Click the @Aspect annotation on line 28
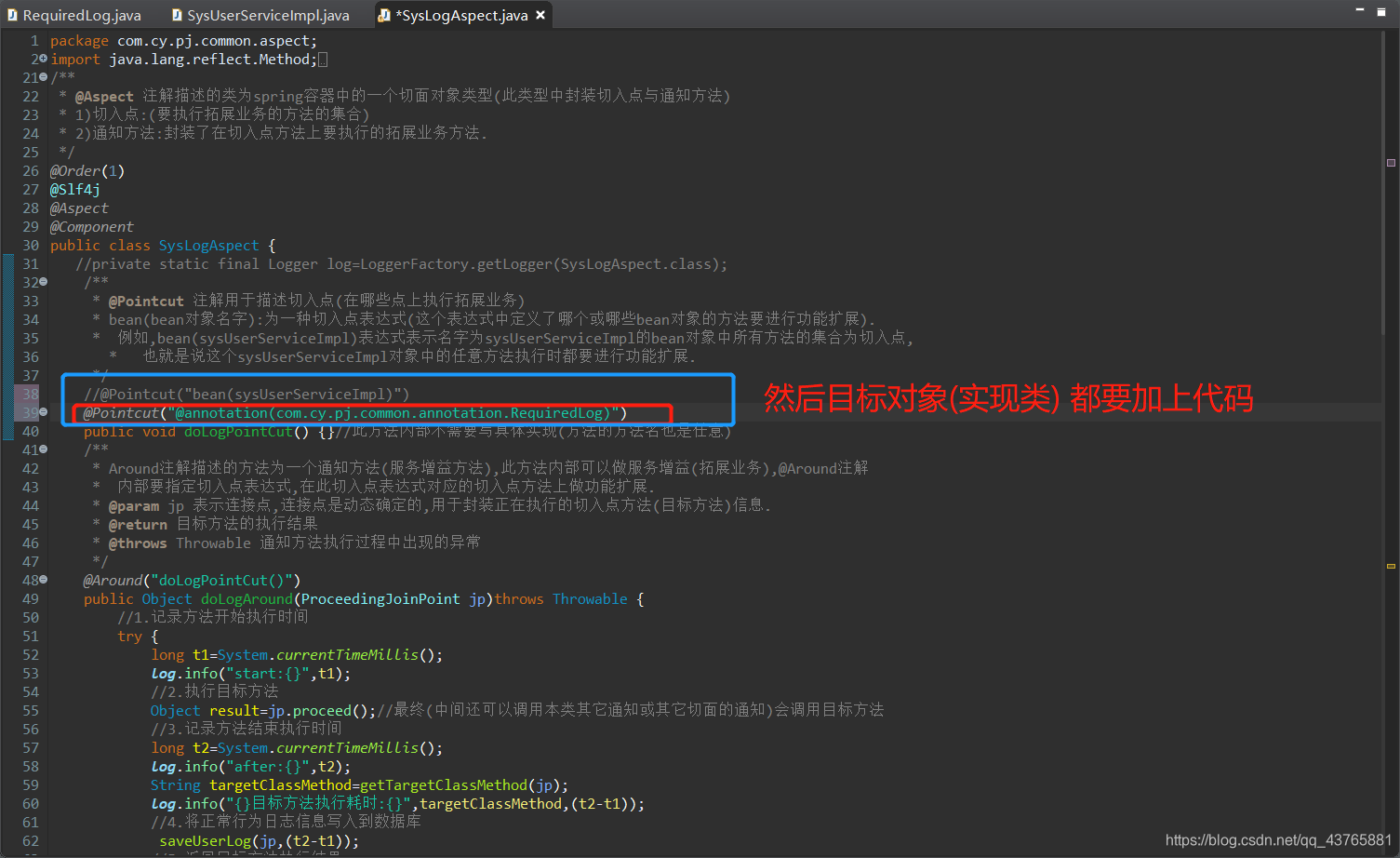Screen dimensions: 1400x858 79,208
